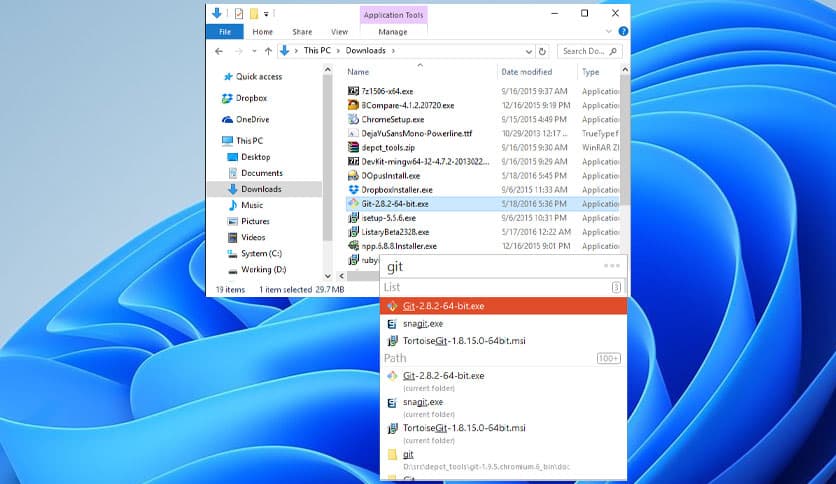Click the highlighted Git-2.8.2-64-bit.exe result icon

coord(392,306)
